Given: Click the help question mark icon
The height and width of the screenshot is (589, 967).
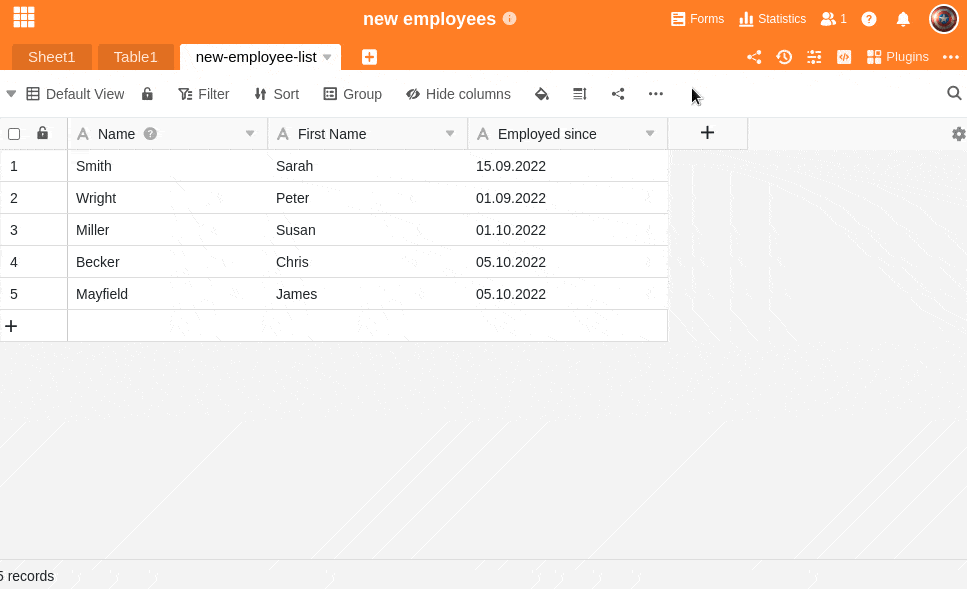Looking at the screenshot, I should [x=869, y=19].
